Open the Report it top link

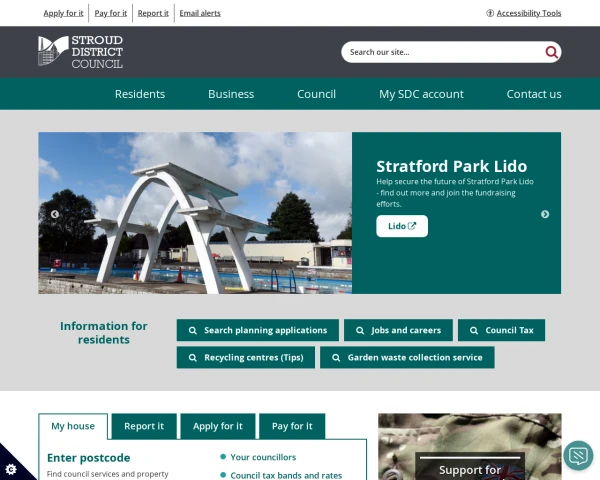pos(153,13)
